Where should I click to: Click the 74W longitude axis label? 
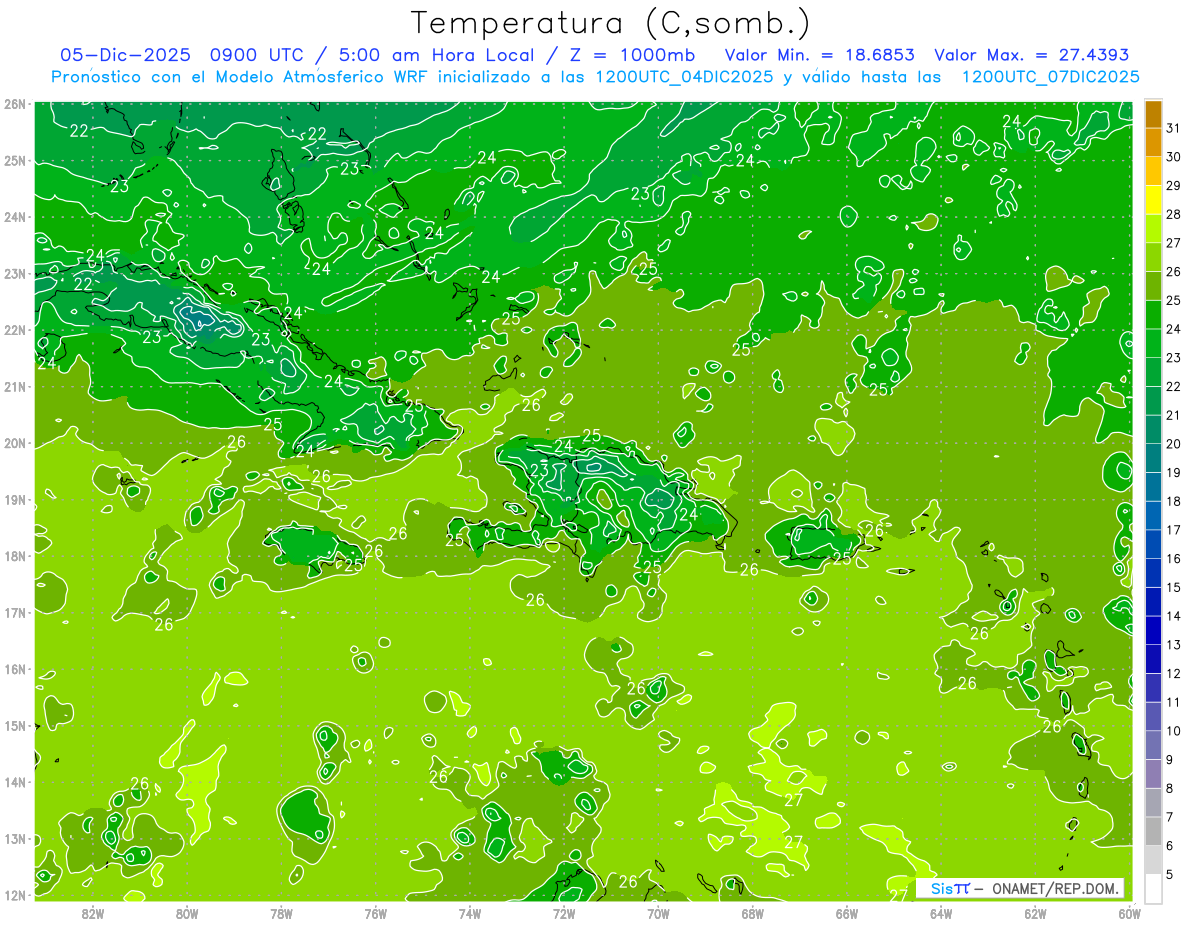(470, 912)
